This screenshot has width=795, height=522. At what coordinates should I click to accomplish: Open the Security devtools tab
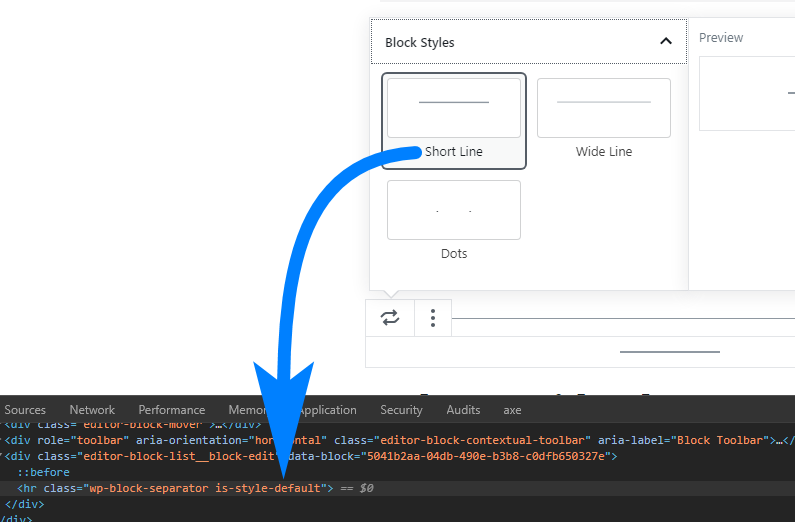pos(401,409)
